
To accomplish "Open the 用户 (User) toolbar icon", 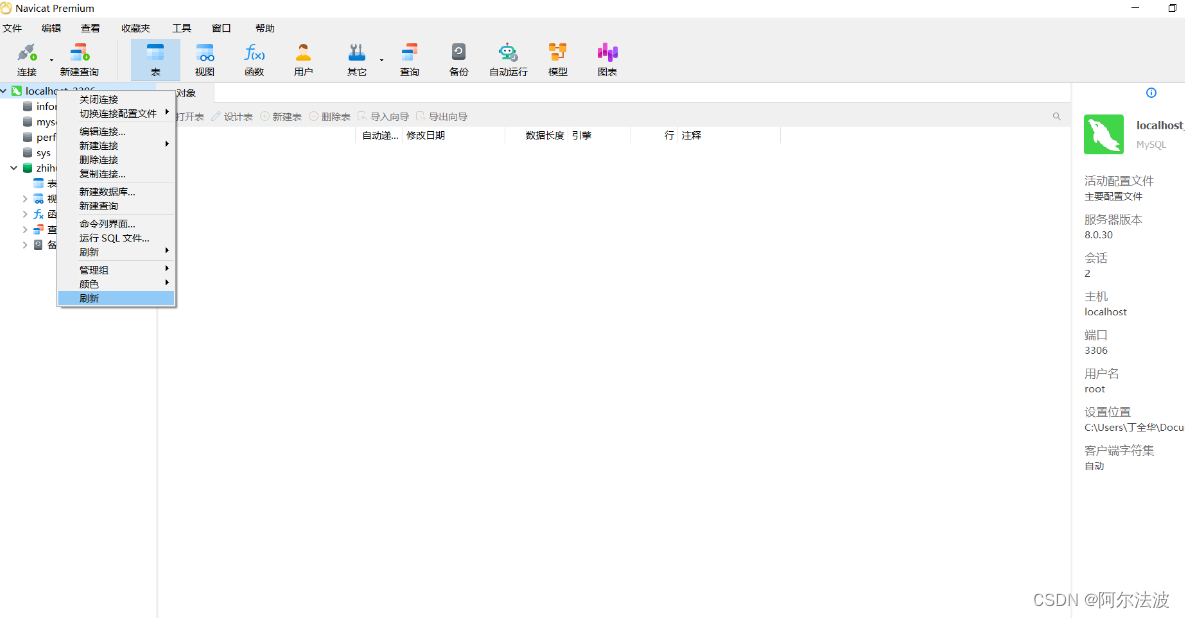I will (x=303, y=53).
